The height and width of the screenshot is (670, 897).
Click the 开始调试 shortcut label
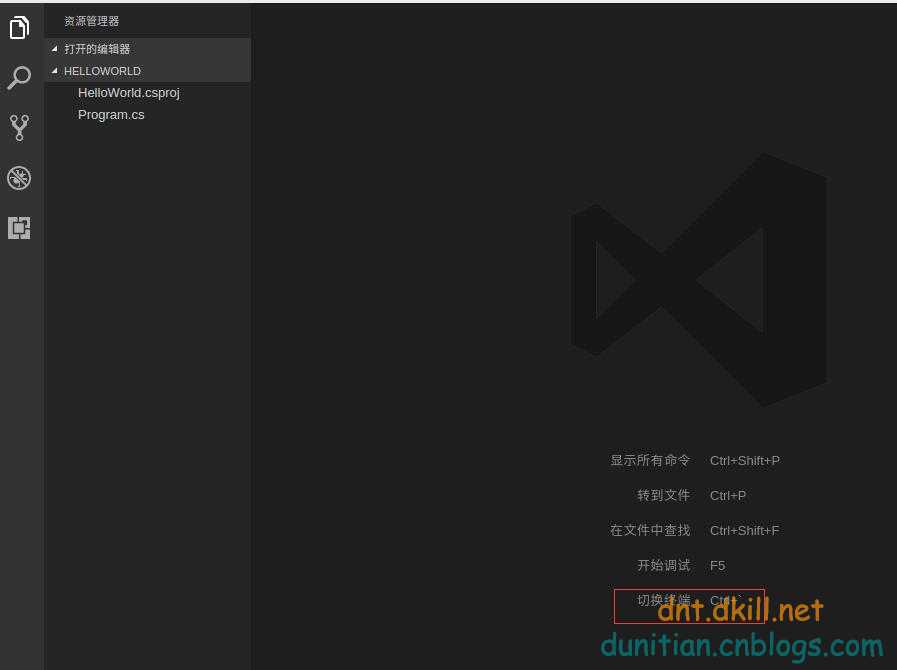664,565
